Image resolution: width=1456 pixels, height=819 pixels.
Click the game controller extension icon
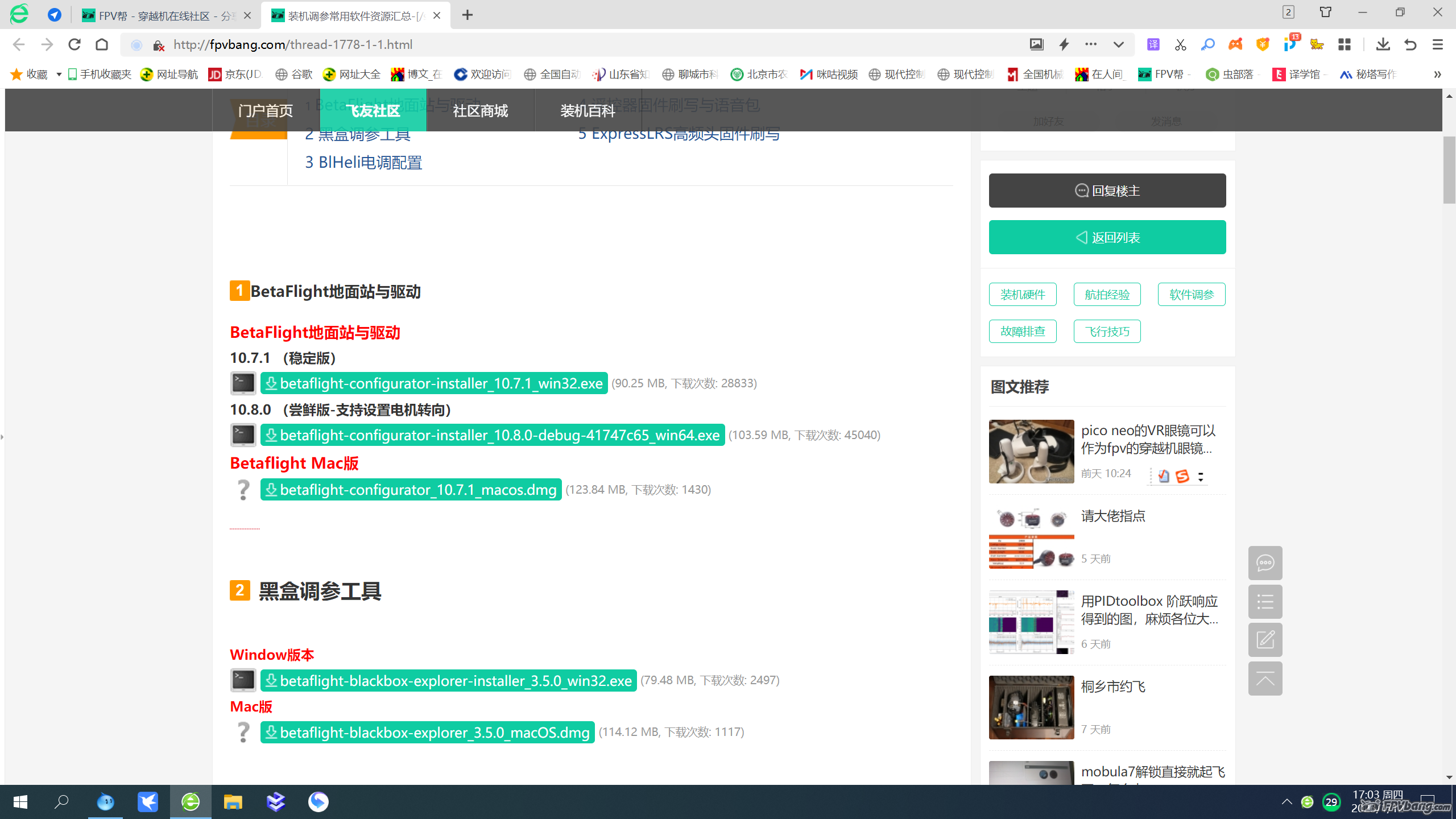tap(1235, 44)
